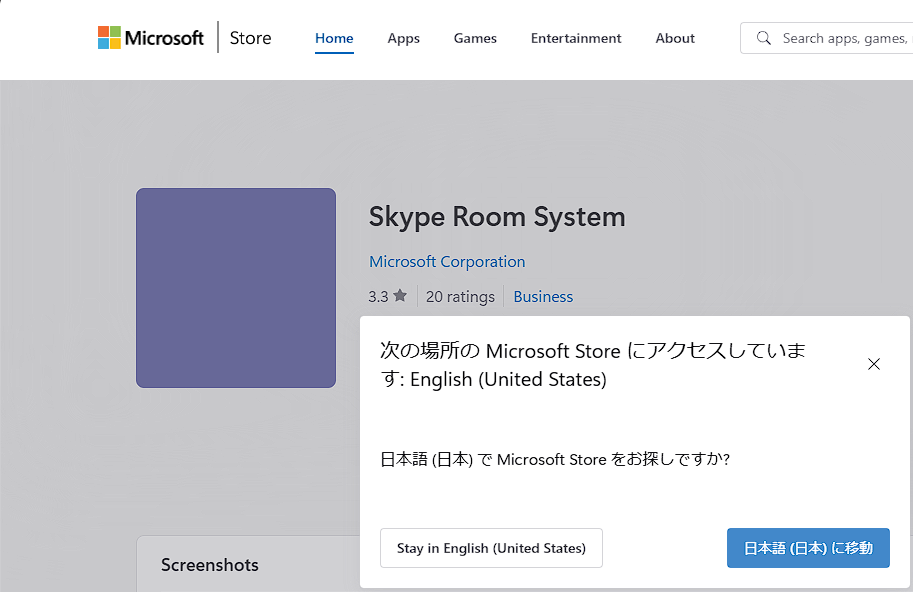Click the 日本語 (日本) で Microsoft Store question text

click(x=555, y=460)
